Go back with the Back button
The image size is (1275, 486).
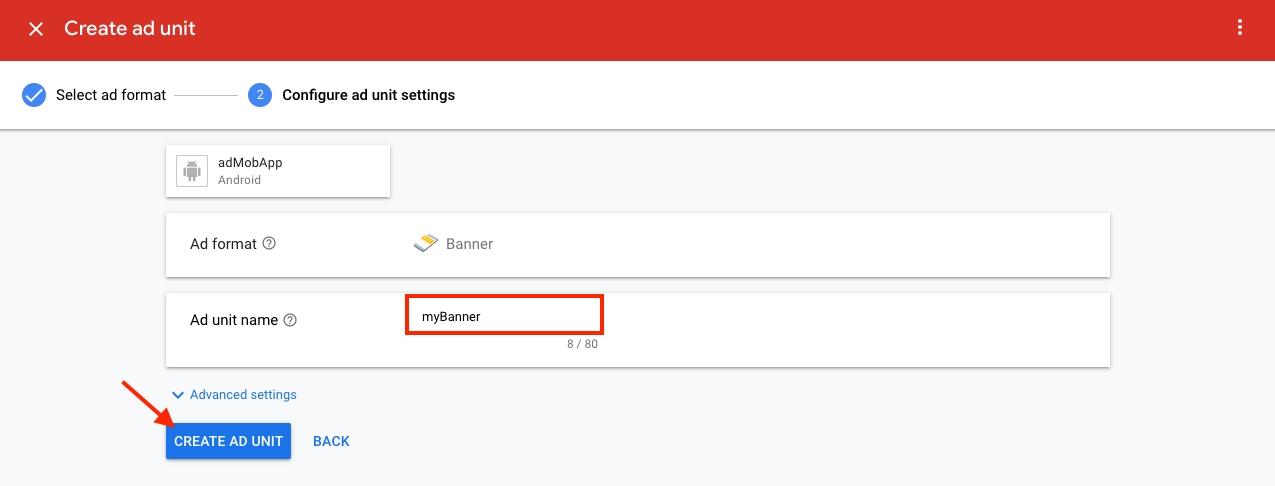(x=331, y=441)
